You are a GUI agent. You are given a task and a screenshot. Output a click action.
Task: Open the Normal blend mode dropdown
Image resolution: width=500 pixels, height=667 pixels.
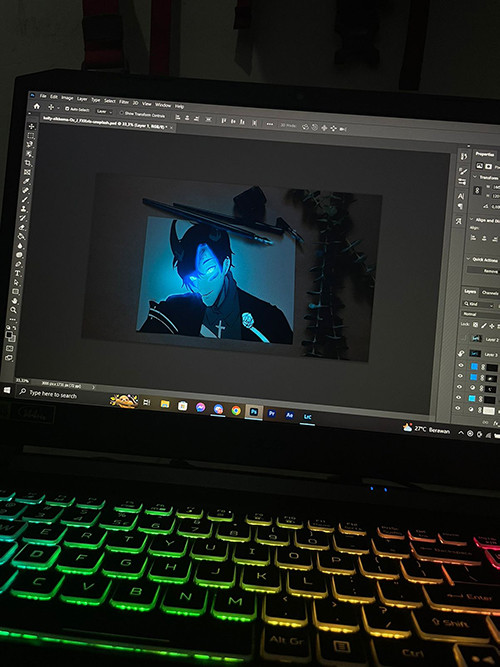(480, 314)
